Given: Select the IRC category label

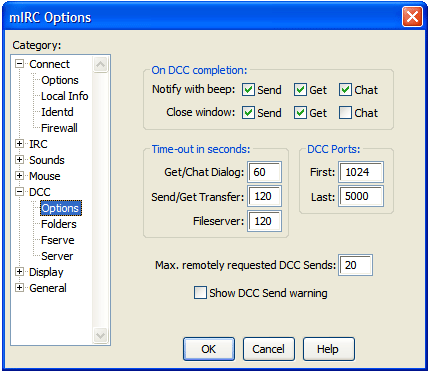Looking at the screenshot, I should (38, 144).
